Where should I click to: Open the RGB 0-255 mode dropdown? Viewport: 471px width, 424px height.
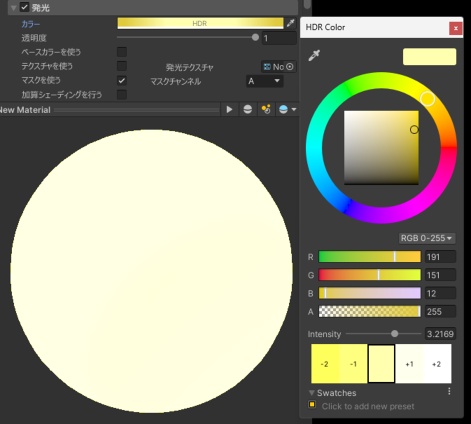427,238
